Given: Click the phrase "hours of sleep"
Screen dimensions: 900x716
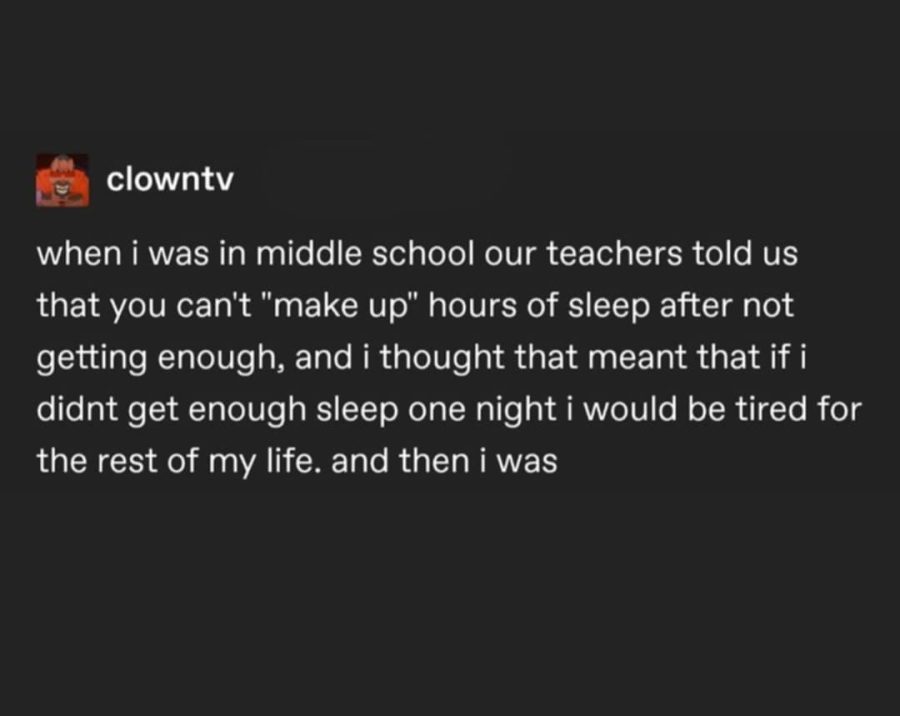Looking at the screenshot, I should pyautogui.click(x=540, y=306).
